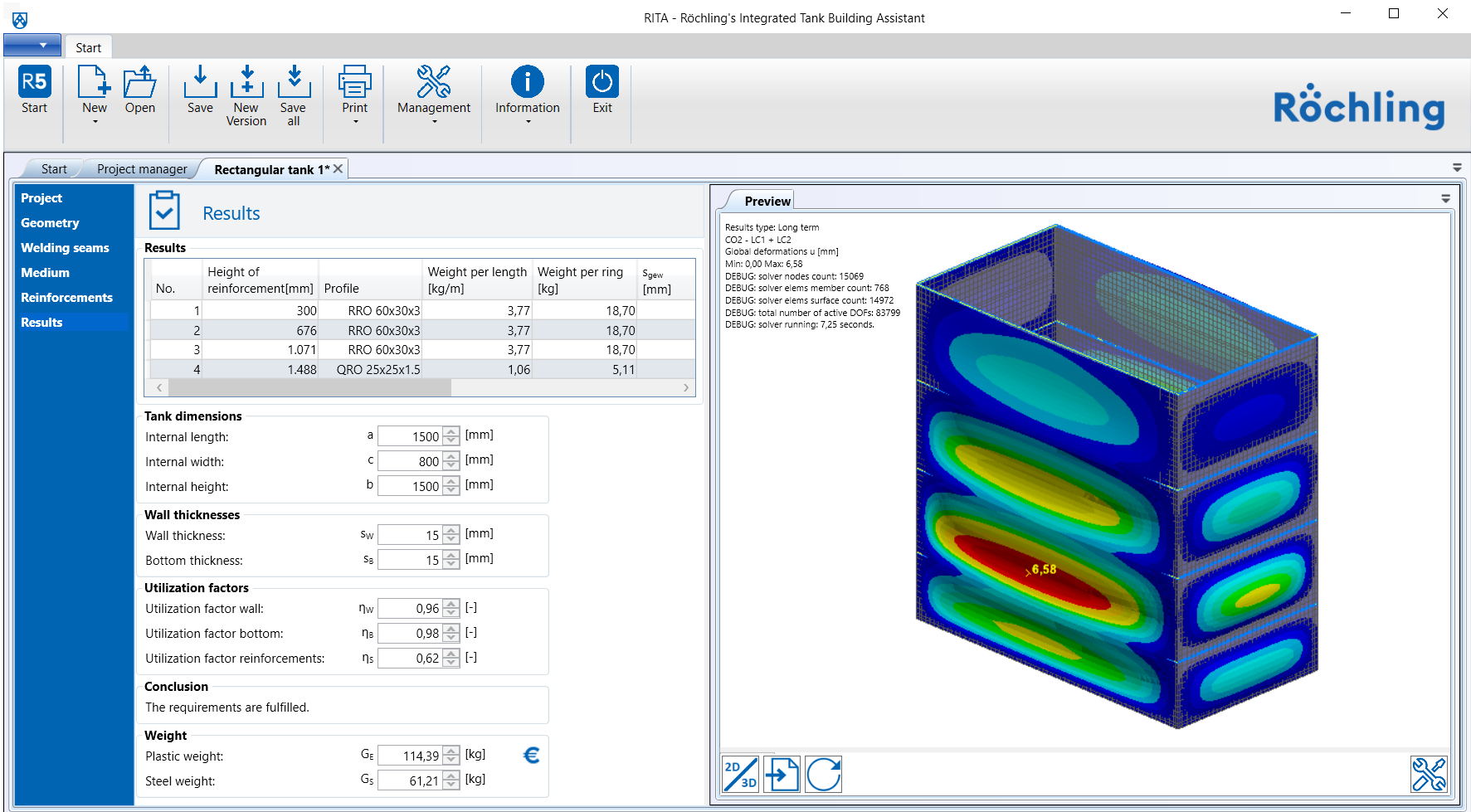Close the Rectangular tank 1 tab
1471x812 pixels.
339,168
